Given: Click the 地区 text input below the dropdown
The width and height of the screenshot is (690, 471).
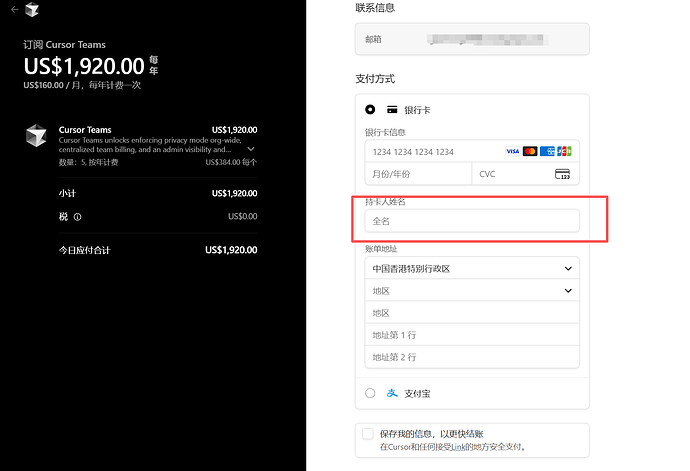Looking at the screenshot, I should tap(472, 313).
